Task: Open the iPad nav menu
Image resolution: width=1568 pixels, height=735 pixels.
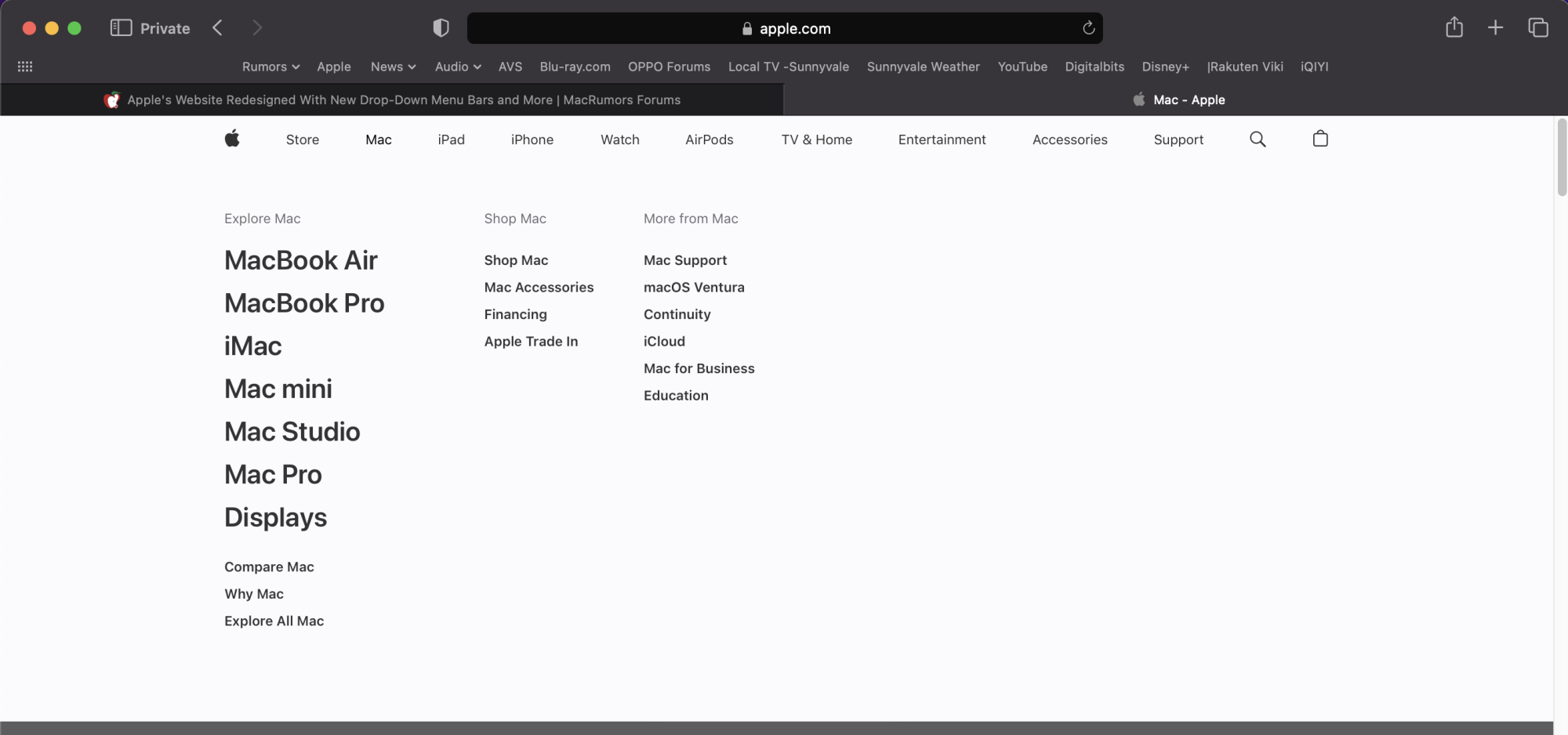Action: click(x=452, y=139)
